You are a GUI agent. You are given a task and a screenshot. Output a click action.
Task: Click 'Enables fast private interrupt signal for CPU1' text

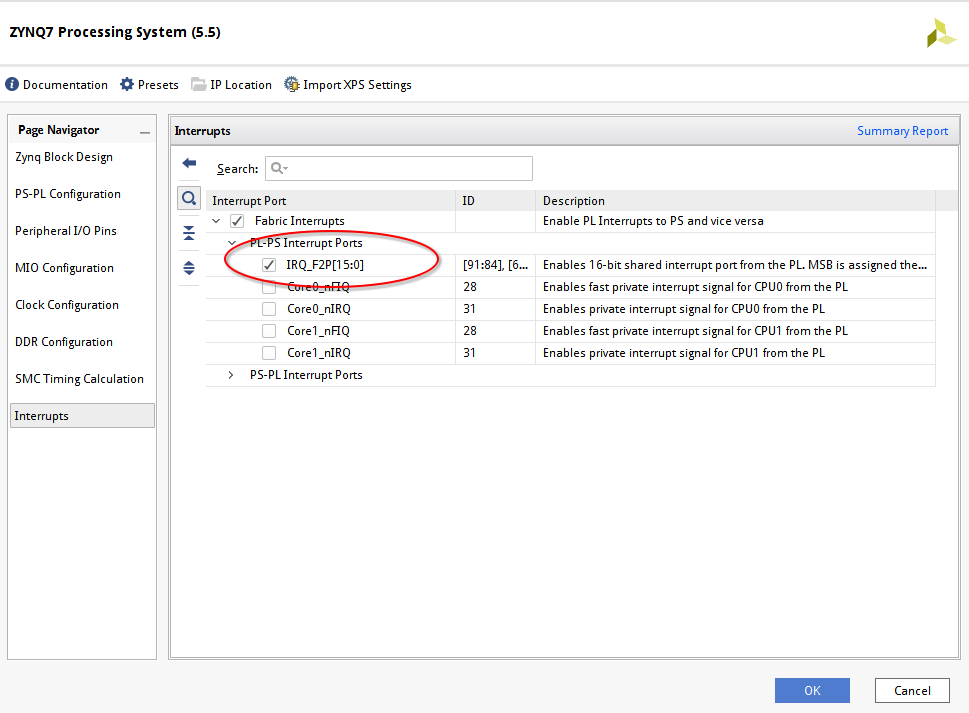[x=695, y=331]
